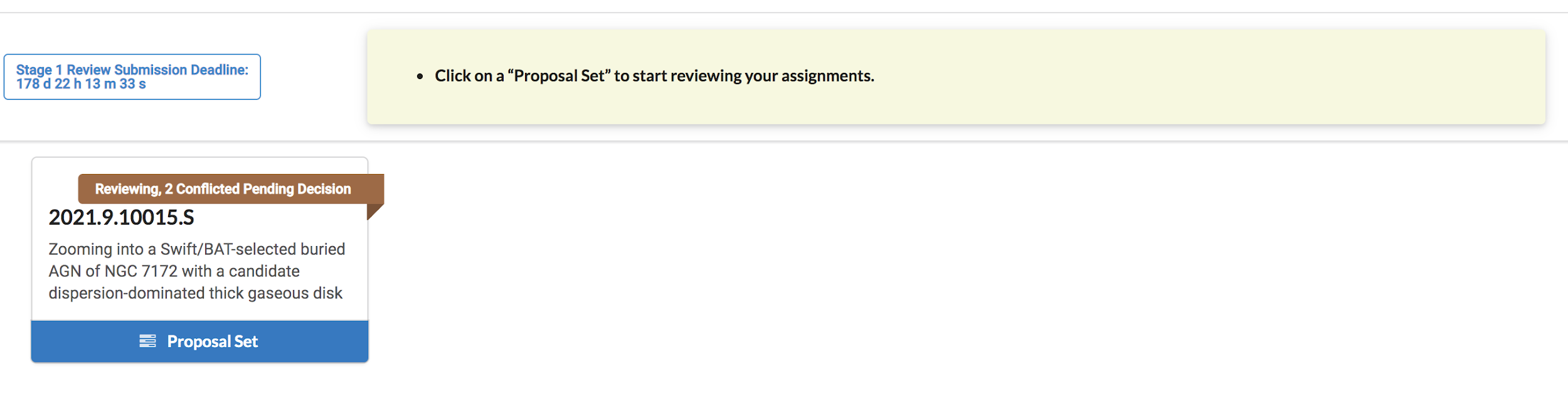Click the "Proposal Set" label text in blue bar
This screenshot has width=1568, height=405.
click(212, 342)
